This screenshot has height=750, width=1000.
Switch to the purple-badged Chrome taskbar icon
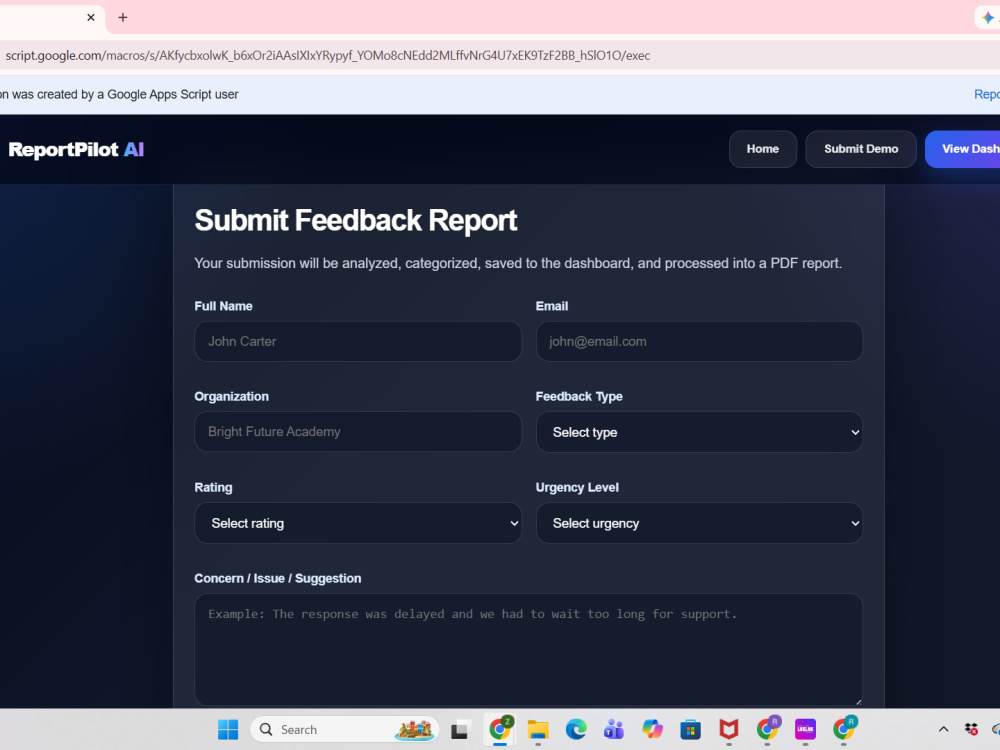pos(768,729)
